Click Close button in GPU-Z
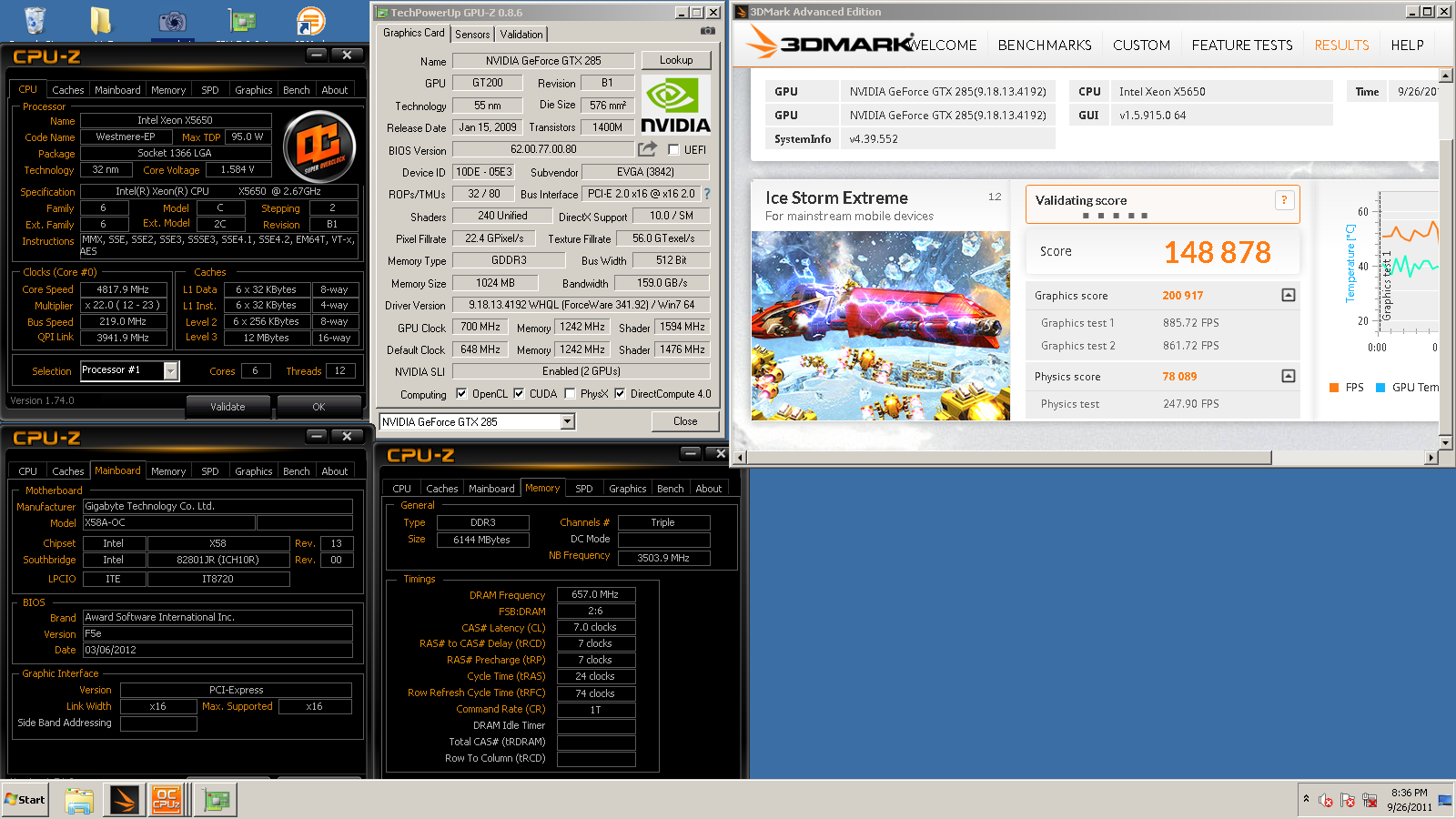The image size is (1456, 819). point(685,421)
